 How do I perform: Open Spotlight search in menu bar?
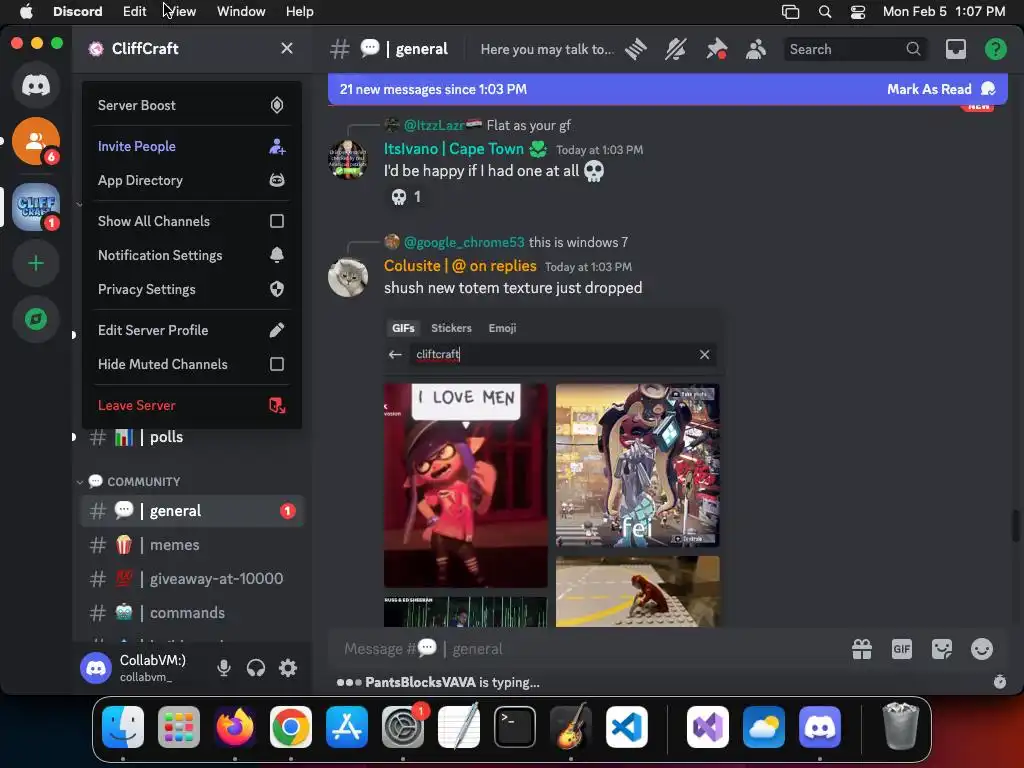click(825, 12)
